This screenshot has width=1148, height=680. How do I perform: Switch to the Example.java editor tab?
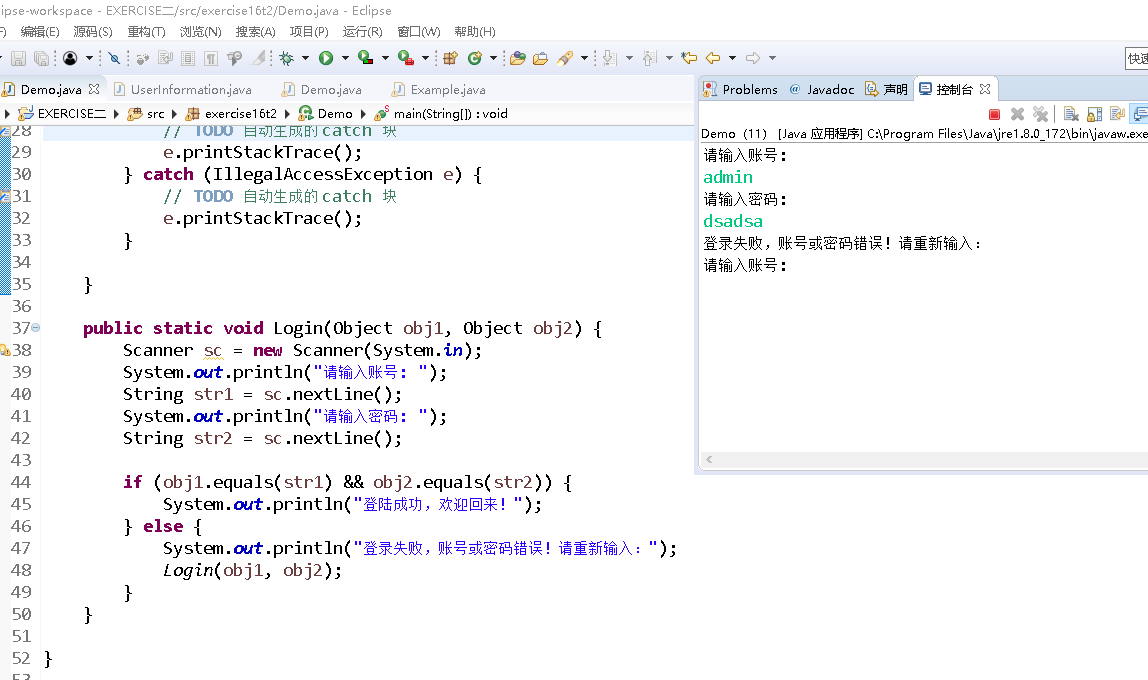[x=439, y=89]
